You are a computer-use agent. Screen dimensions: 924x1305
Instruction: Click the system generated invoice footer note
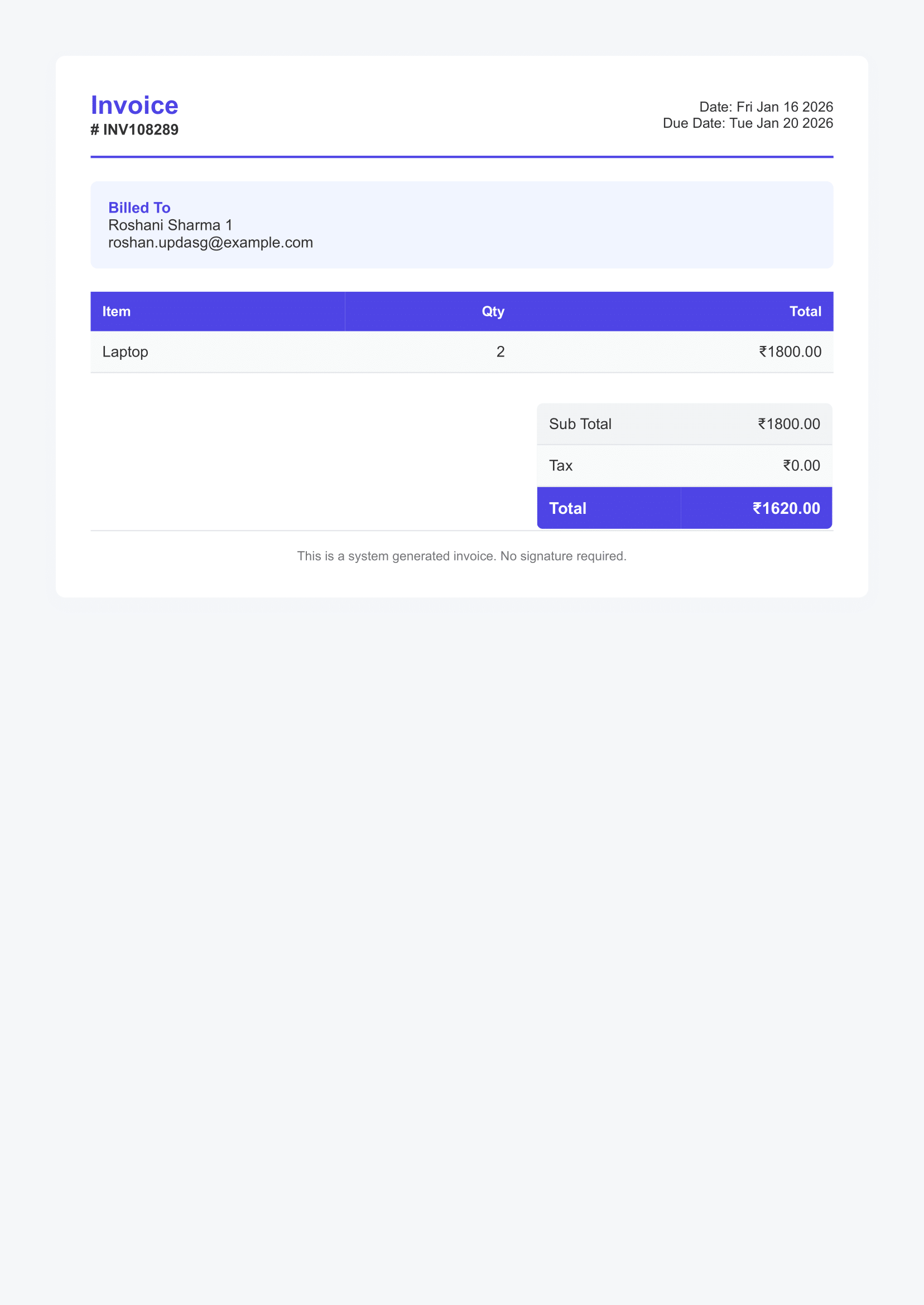tap(461, 556)
